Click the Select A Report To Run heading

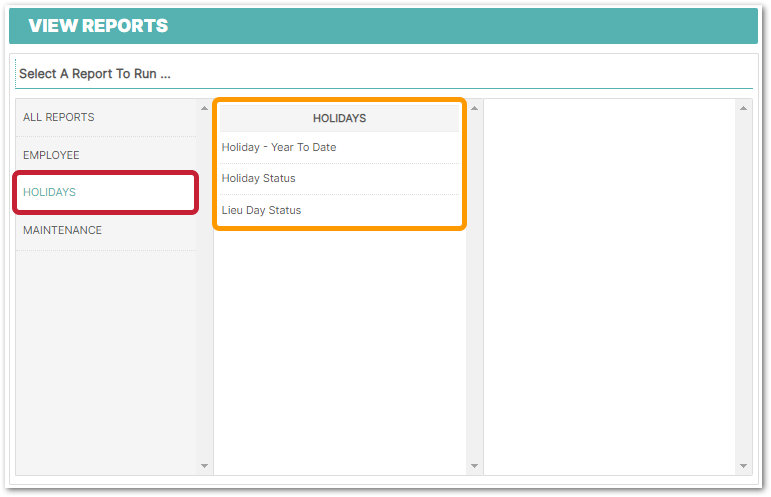(x=95, y=74)
